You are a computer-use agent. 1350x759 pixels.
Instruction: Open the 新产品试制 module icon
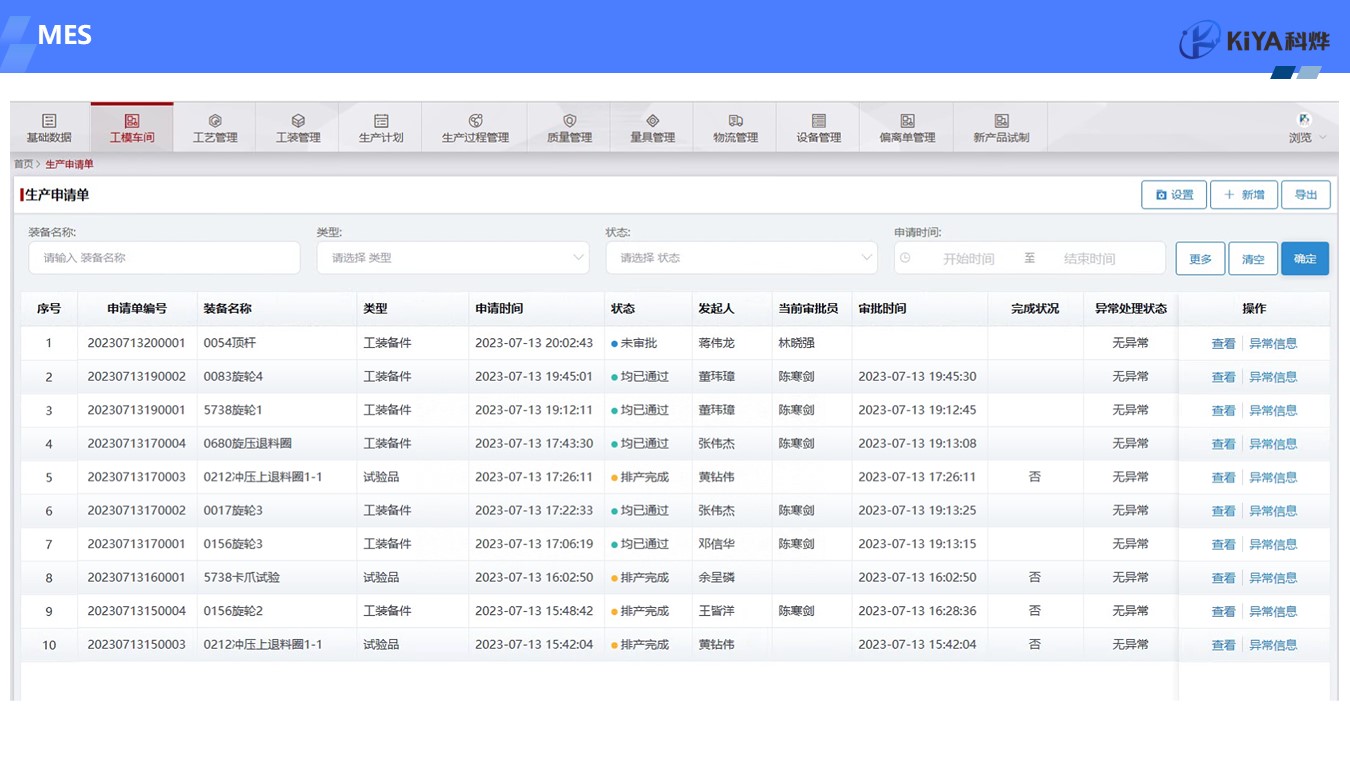(x=1001, y=121)
